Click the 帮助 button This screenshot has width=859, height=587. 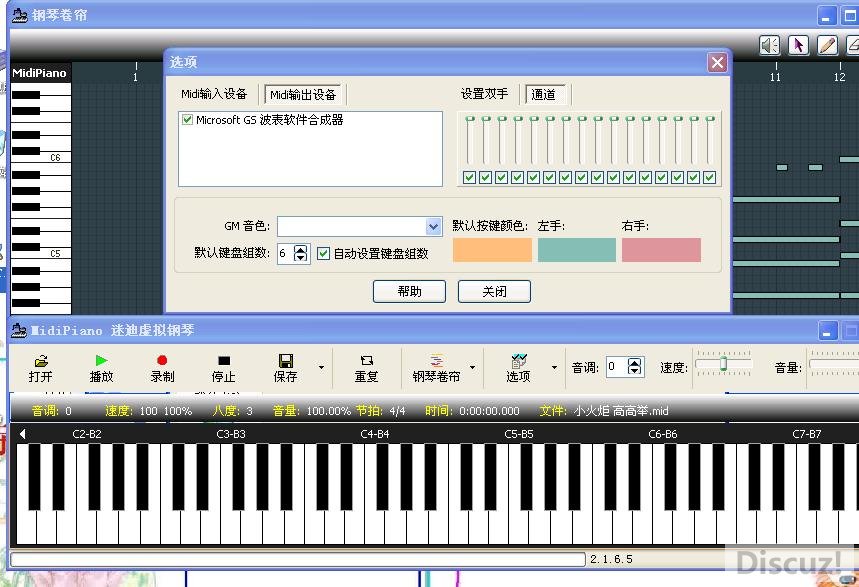coord(409,291)
